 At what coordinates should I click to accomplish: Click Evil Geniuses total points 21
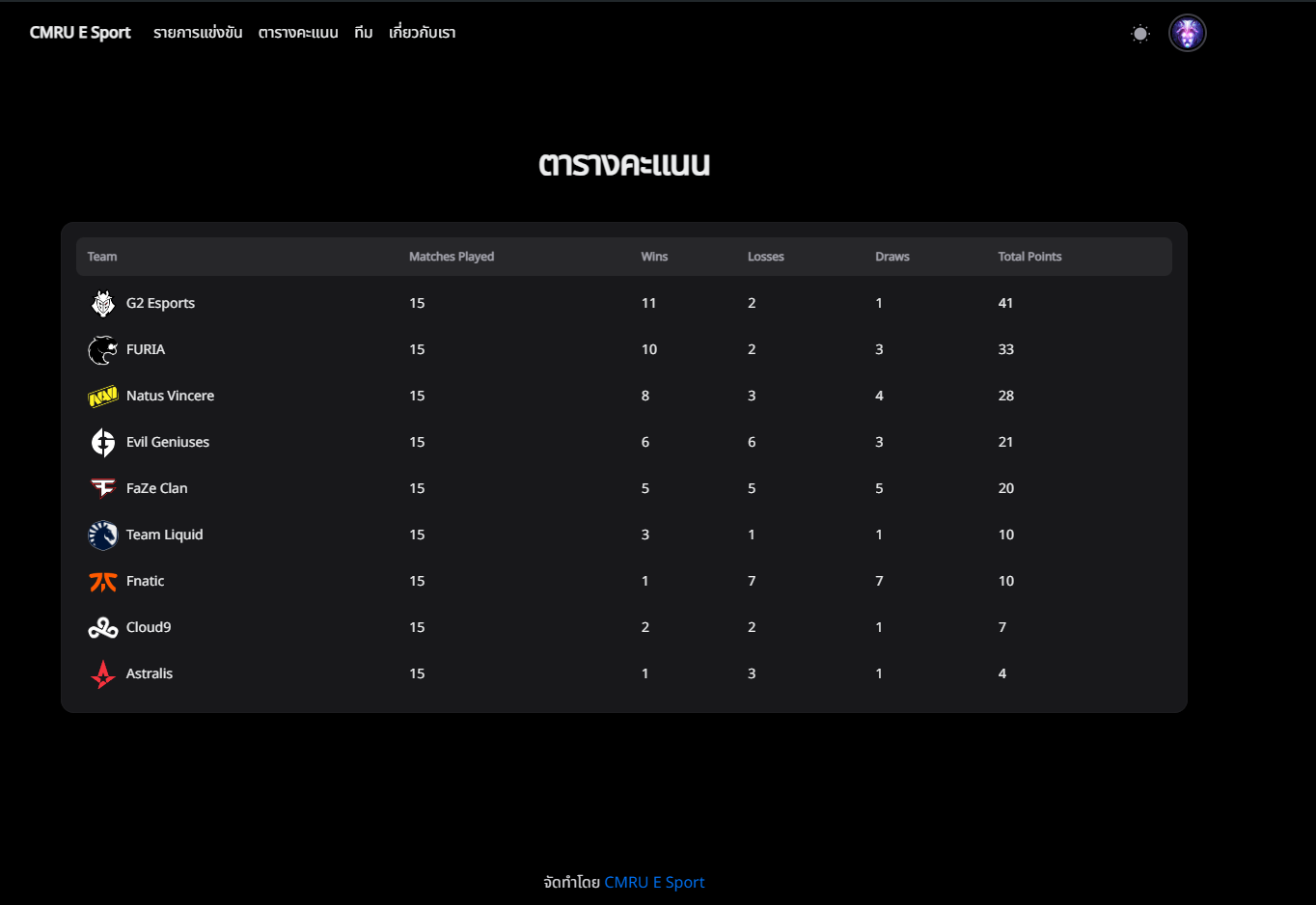[x=1005, y=442]
